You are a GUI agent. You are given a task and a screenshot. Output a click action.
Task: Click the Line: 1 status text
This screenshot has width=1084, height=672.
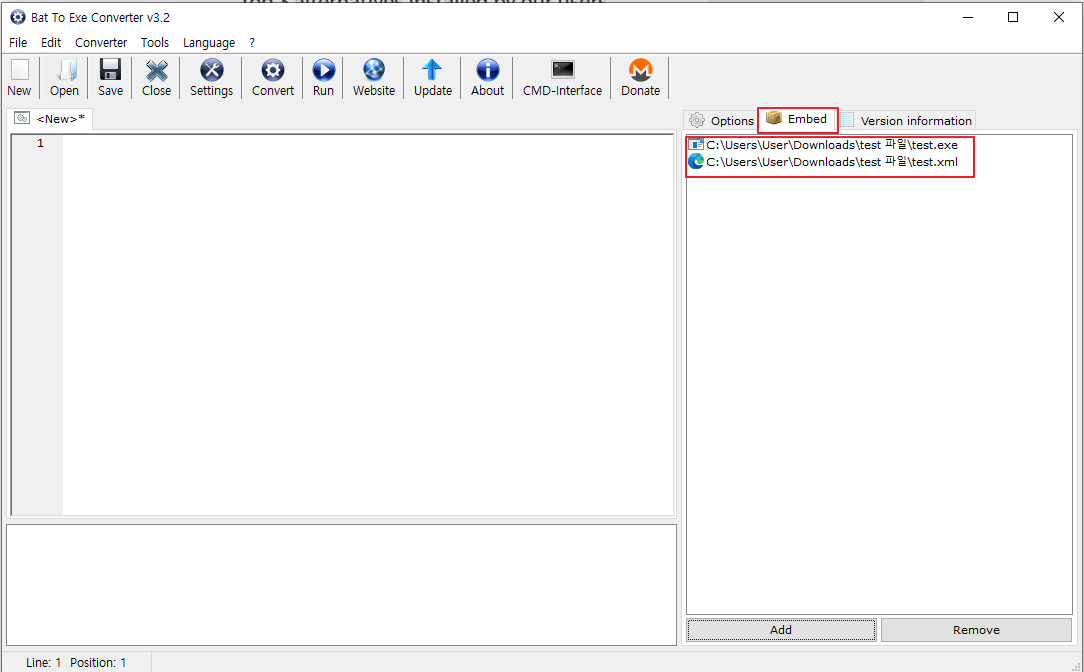click(44, 662)
